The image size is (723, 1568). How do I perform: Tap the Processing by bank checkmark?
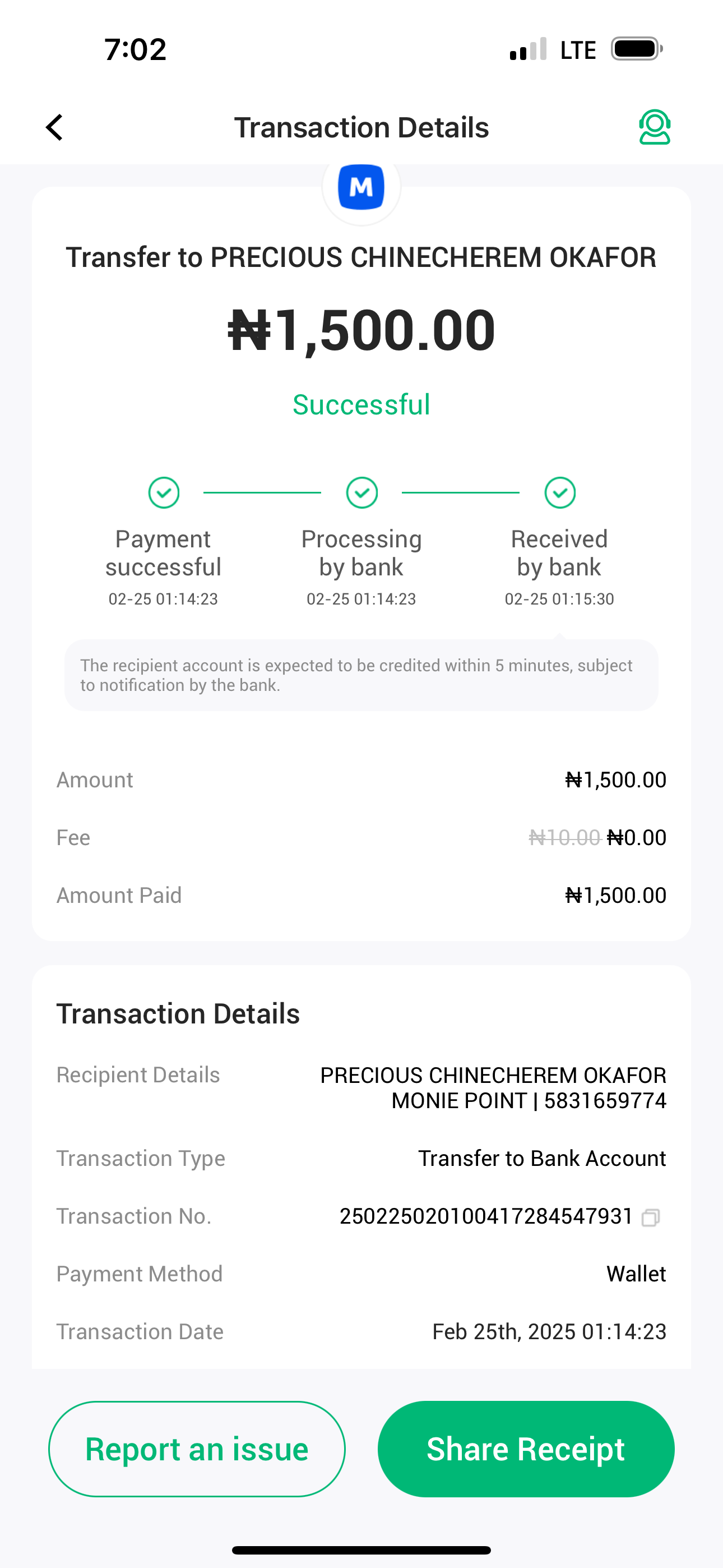coord(361,492)
